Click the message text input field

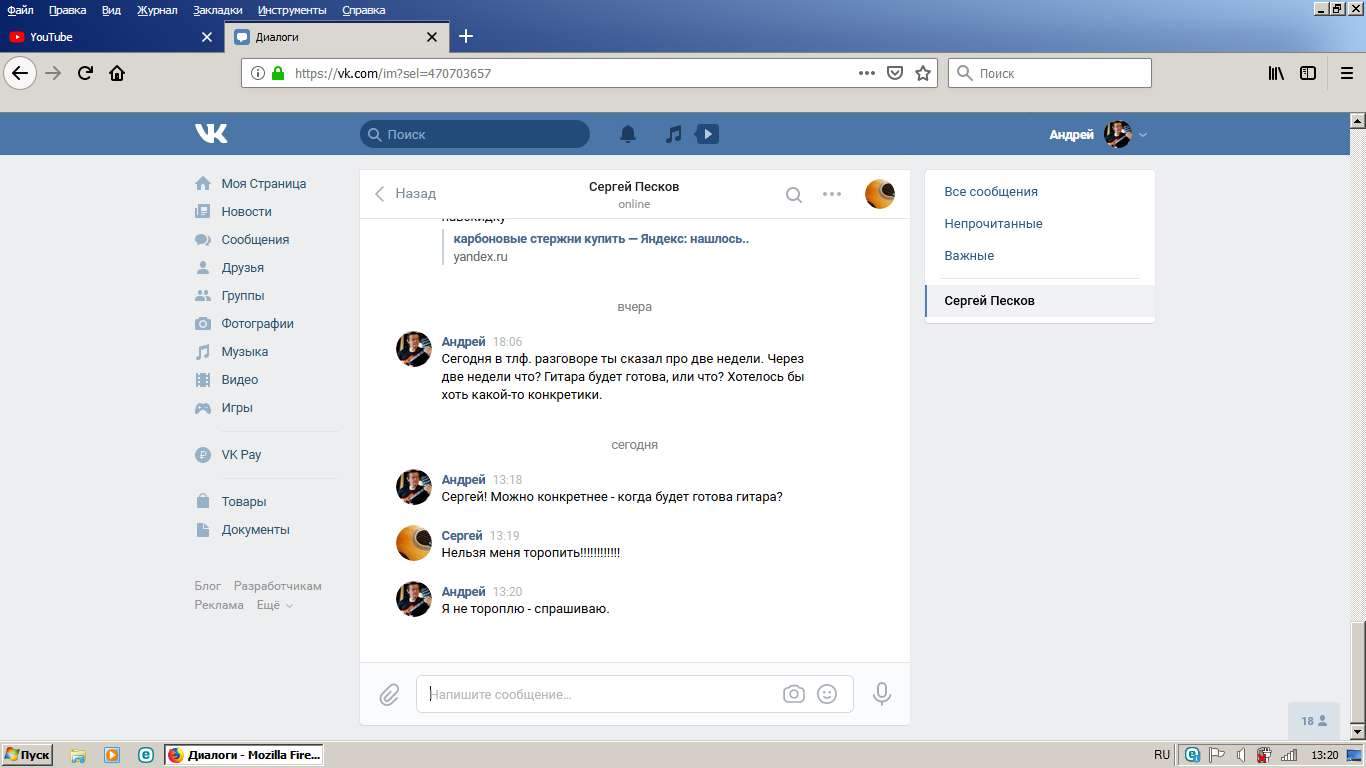[x=600, y=694]
